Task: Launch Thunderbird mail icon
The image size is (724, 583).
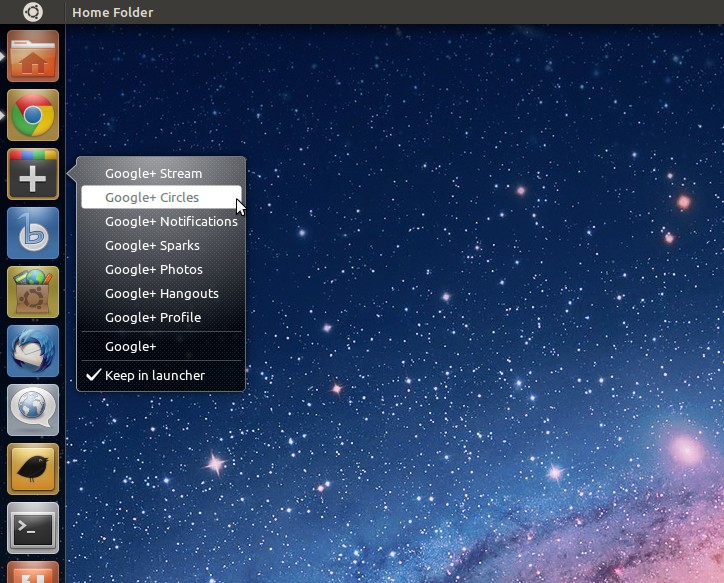Action: [33, 351]
